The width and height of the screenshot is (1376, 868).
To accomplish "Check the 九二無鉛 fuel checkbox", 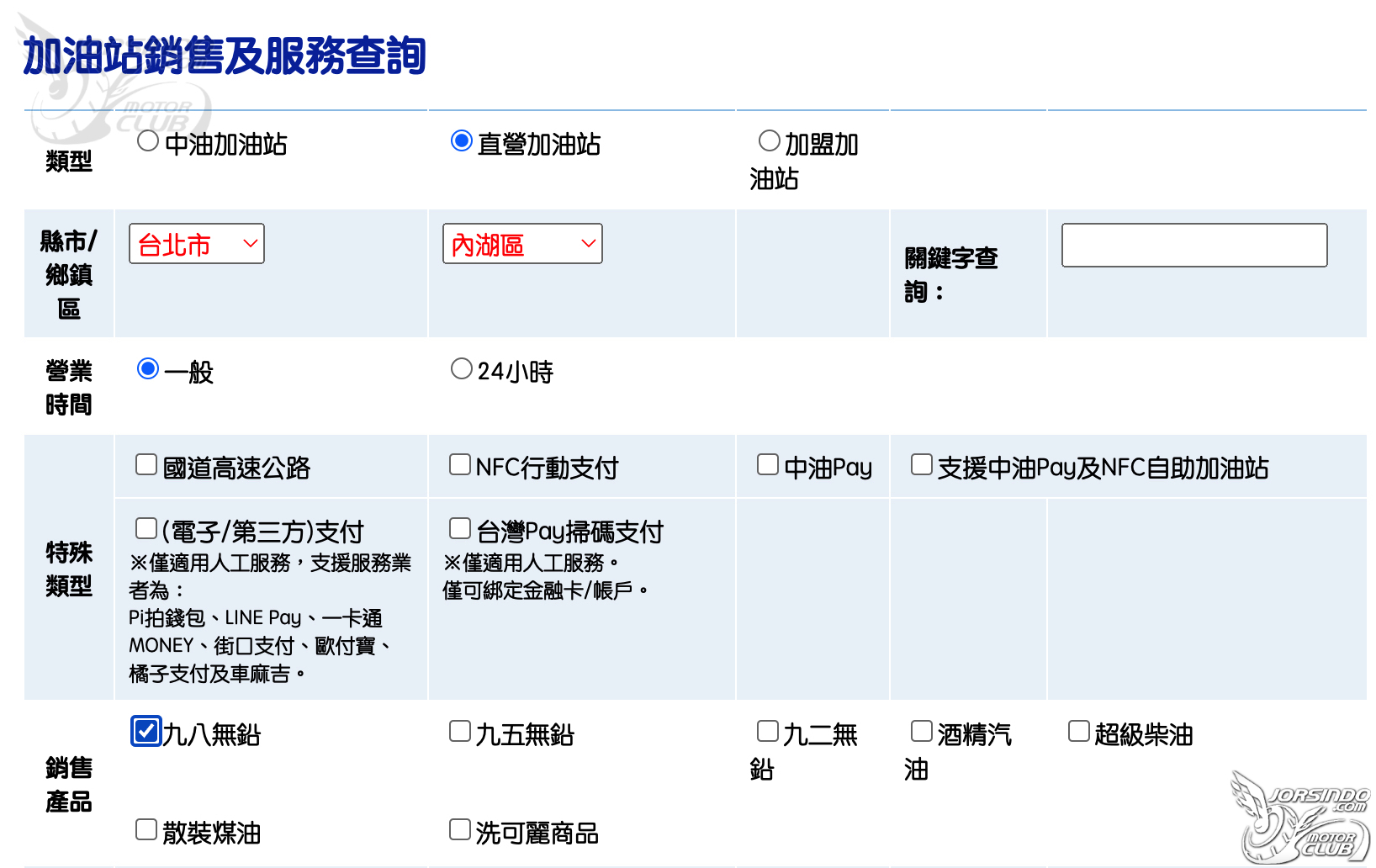I will (768, 731).
